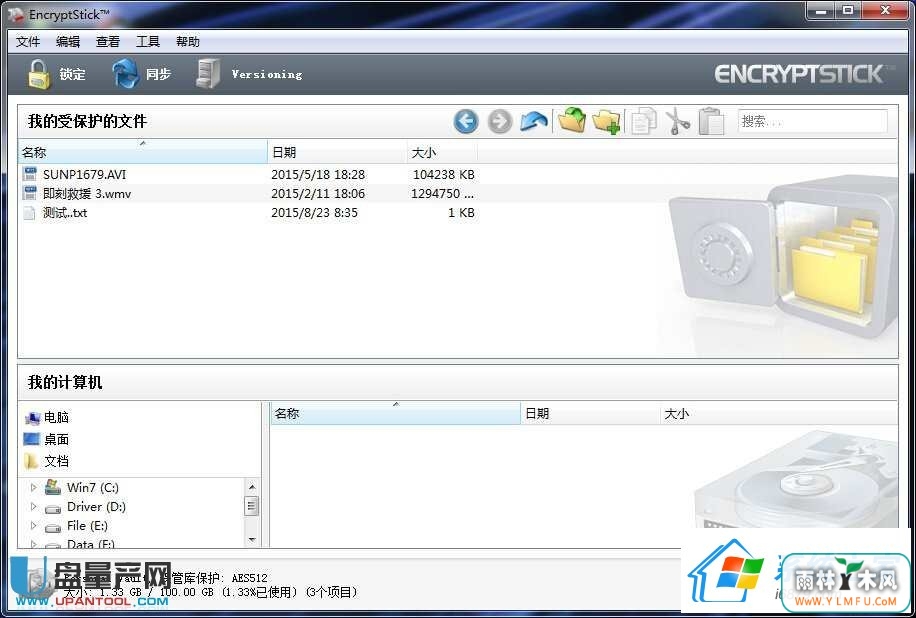The image size is (916, 618).
Task: Click the drive tree scrollbar thumb
Action: (252, 506)
